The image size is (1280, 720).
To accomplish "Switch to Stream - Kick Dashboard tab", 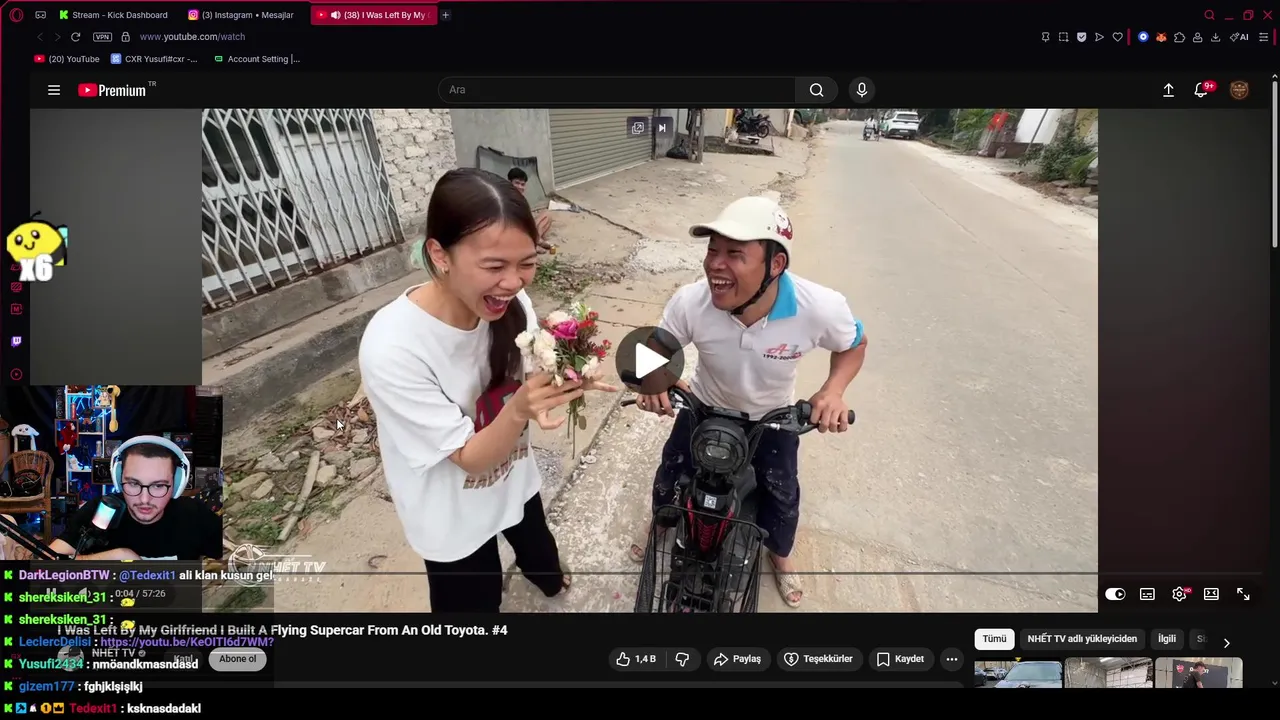I will coord(113,15).
